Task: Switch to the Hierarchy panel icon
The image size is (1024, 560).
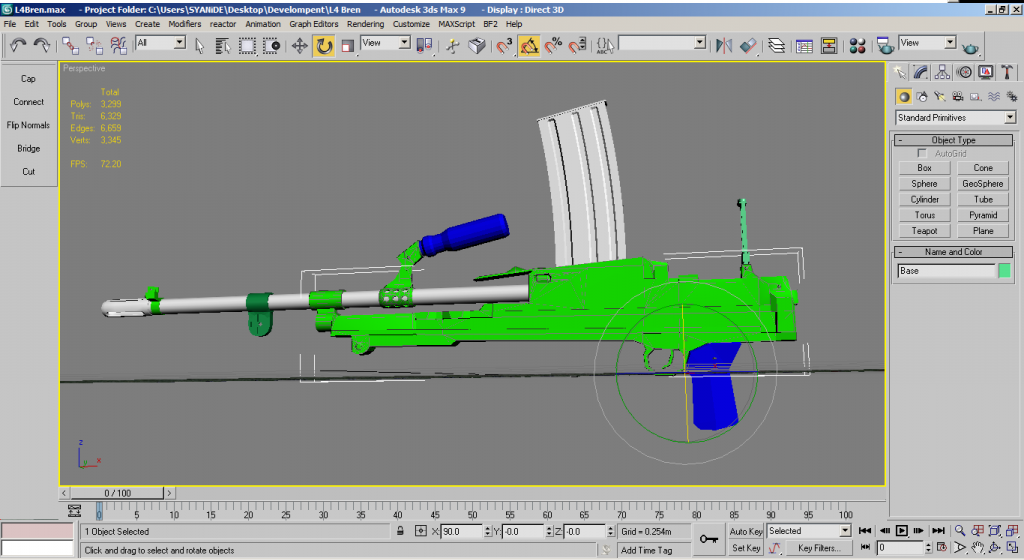Action: (942, 72)
